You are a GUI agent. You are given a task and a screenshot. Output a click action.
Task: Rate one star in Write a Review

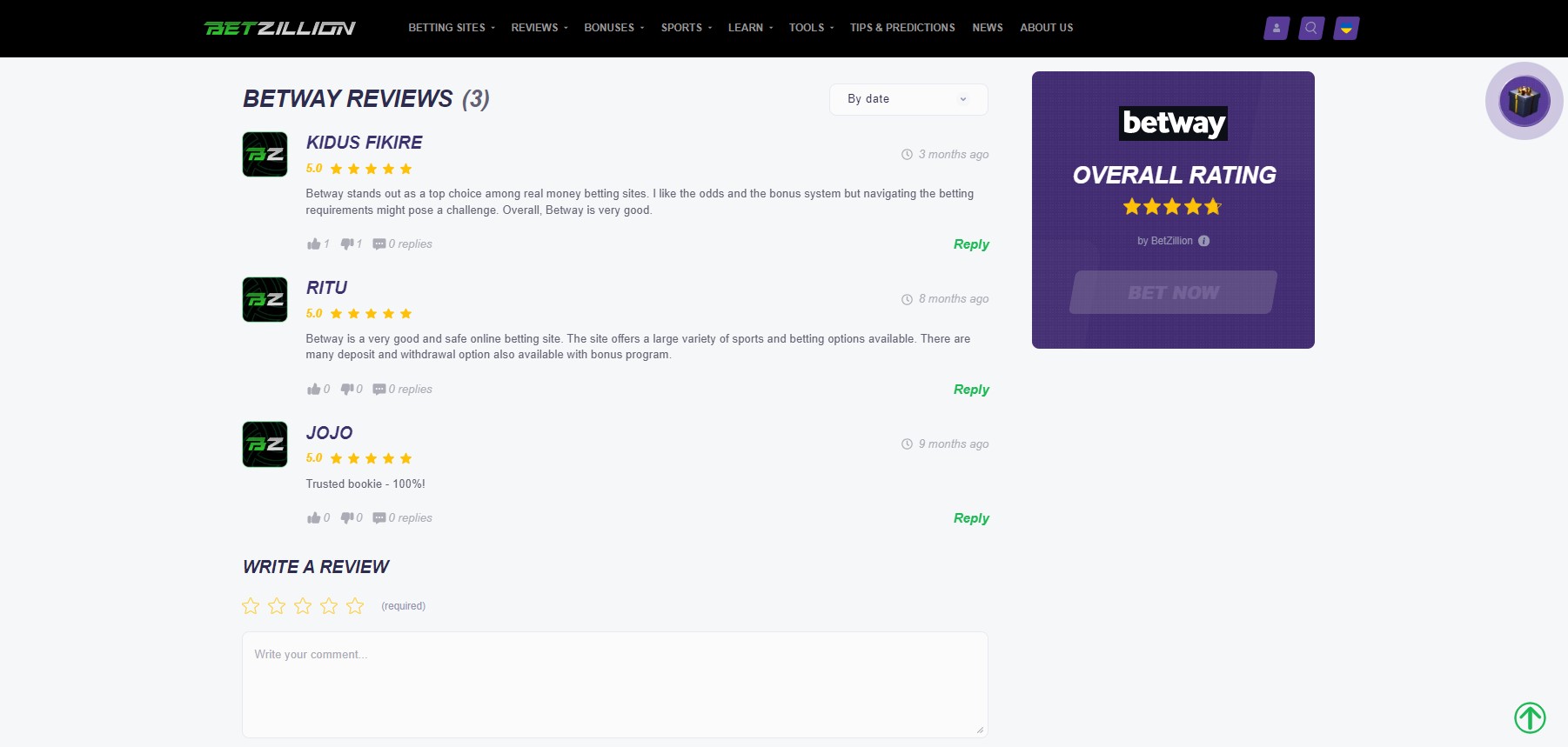tap(251, 606)
